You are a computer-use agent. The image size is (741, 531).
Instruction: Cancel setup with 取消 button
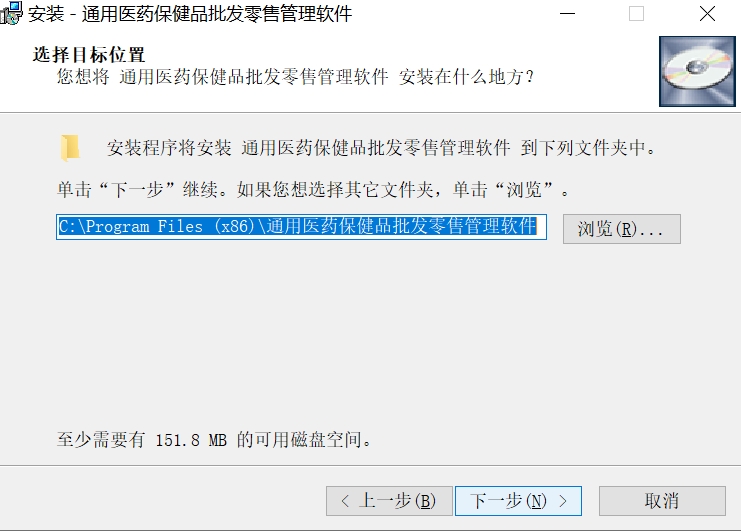[x=662, y=501]
